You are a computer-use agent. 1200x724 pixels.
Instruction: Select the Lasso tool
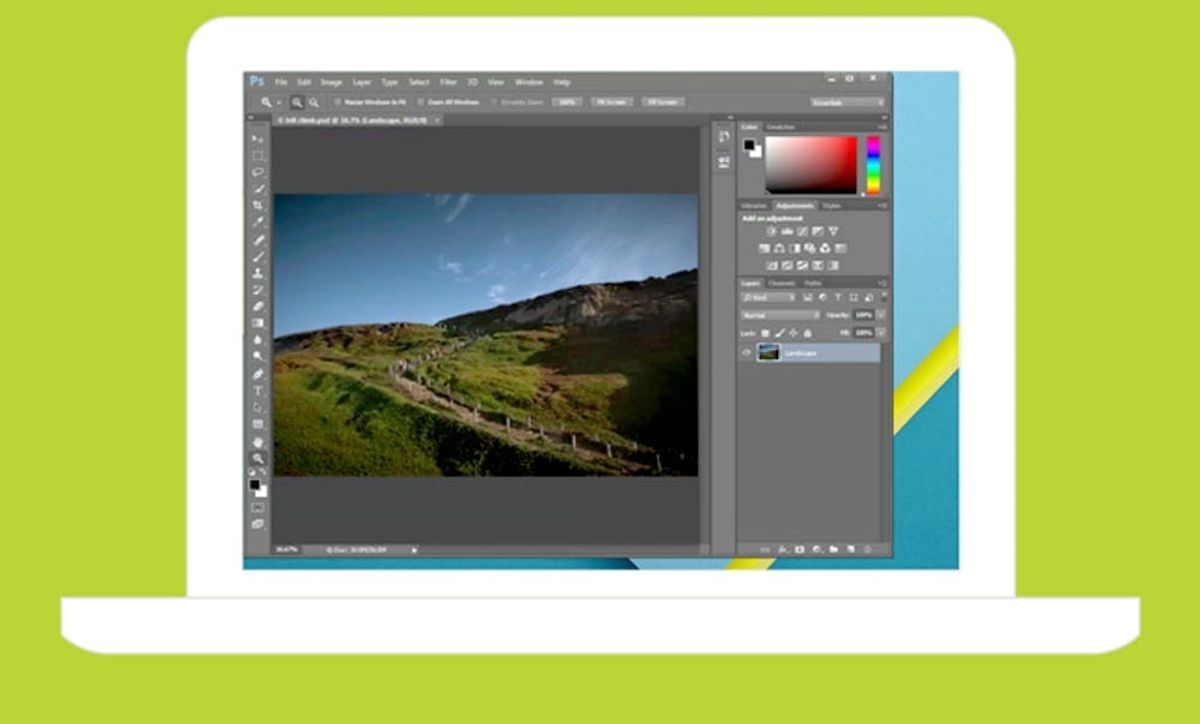tap(258, 172)
